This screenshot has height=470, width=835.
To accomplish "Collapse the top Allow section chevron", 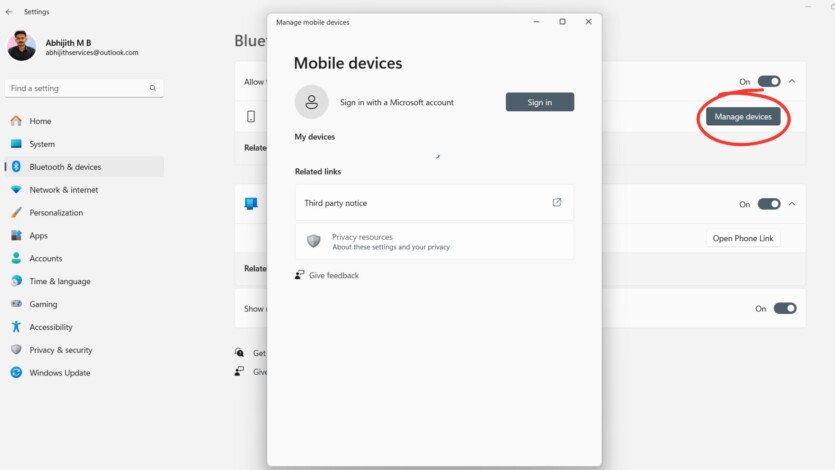I will click(x=792, y=81).
